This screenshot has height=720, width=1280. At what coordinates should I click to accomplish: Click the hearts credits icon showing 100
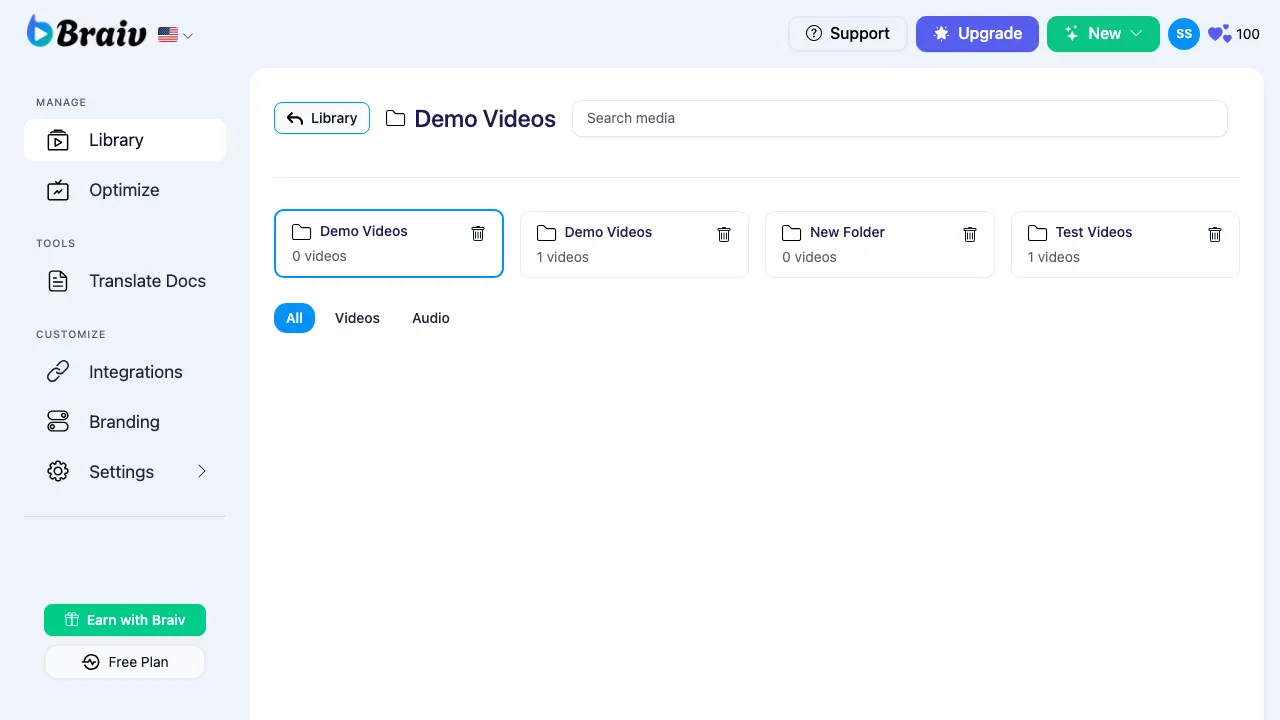(1219, 34)
